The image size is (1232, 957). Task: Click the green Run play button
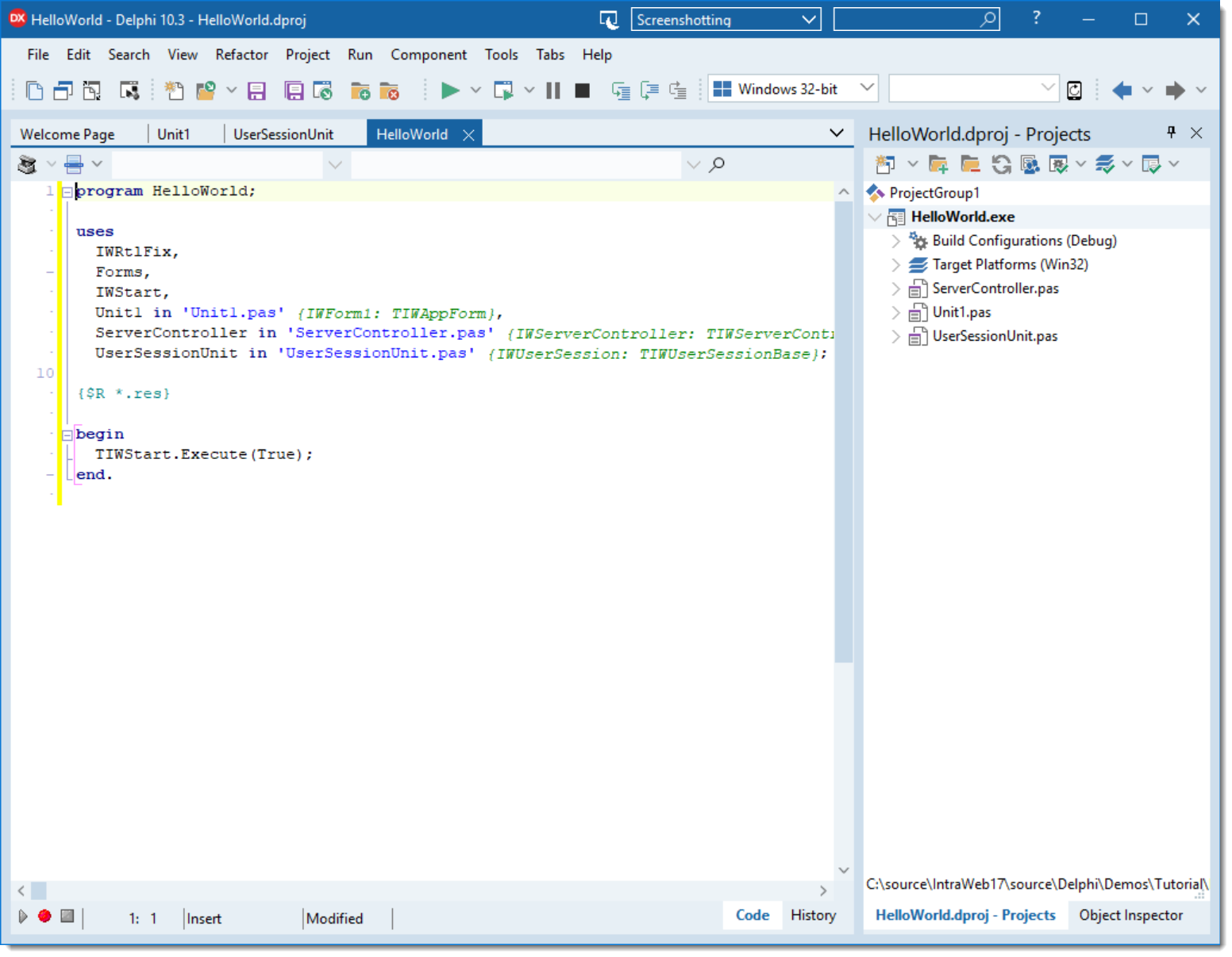[449, 91]
